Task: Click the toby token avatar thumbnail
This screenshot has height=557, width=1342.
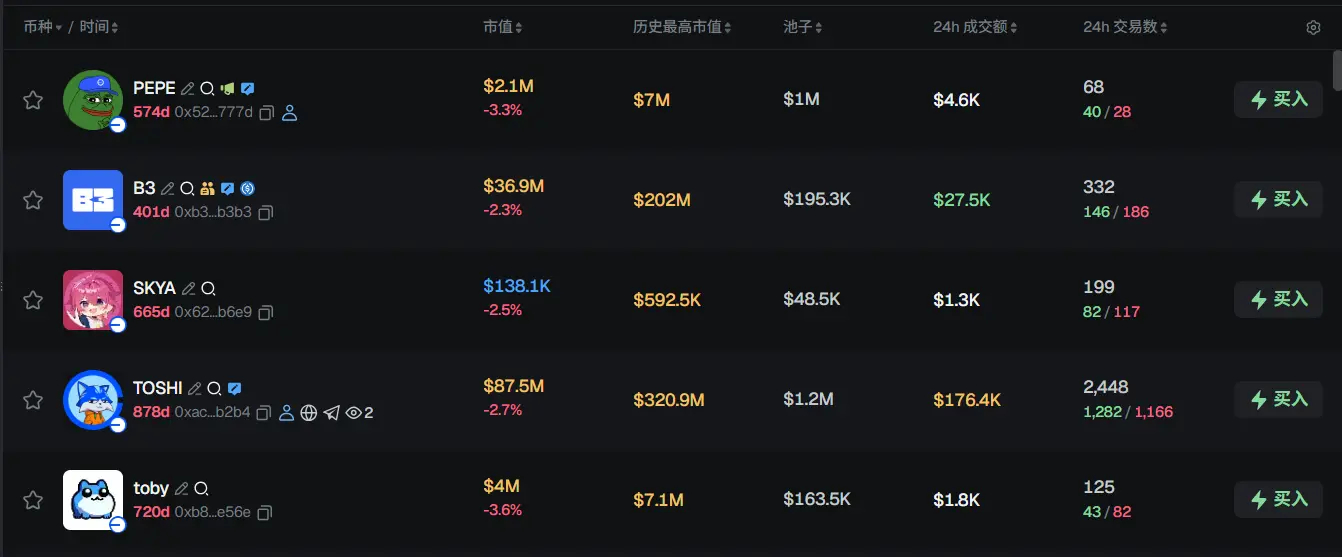Action: (93, 499)
